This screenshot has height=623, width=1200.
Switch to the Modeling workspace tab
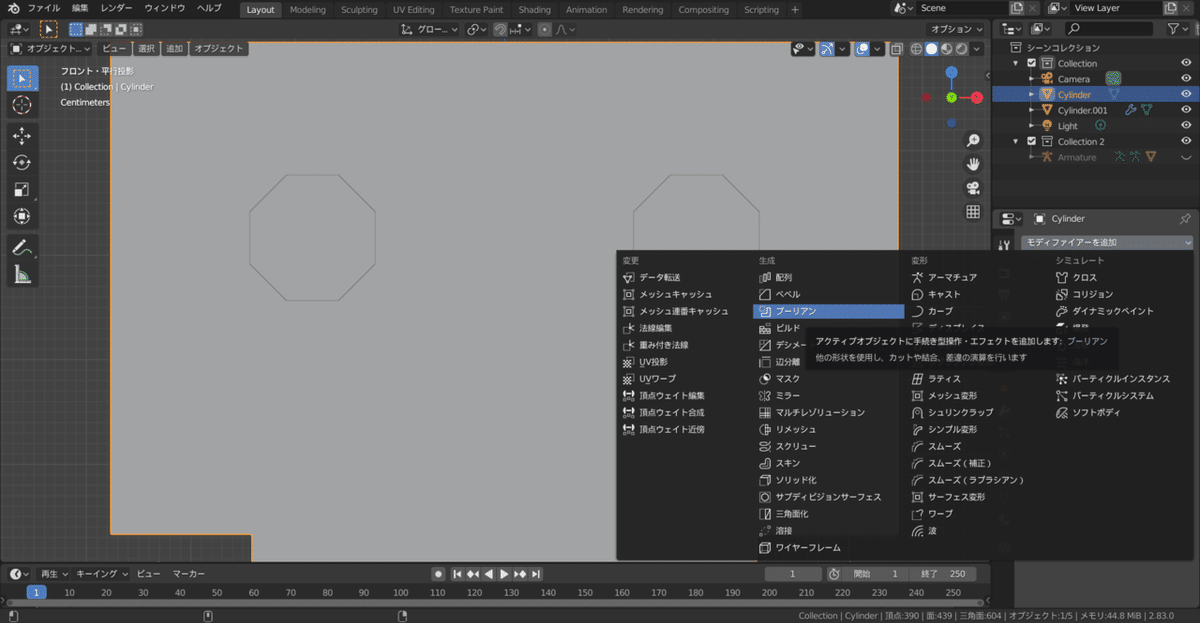pyautogui.click(x=307, y=9)
